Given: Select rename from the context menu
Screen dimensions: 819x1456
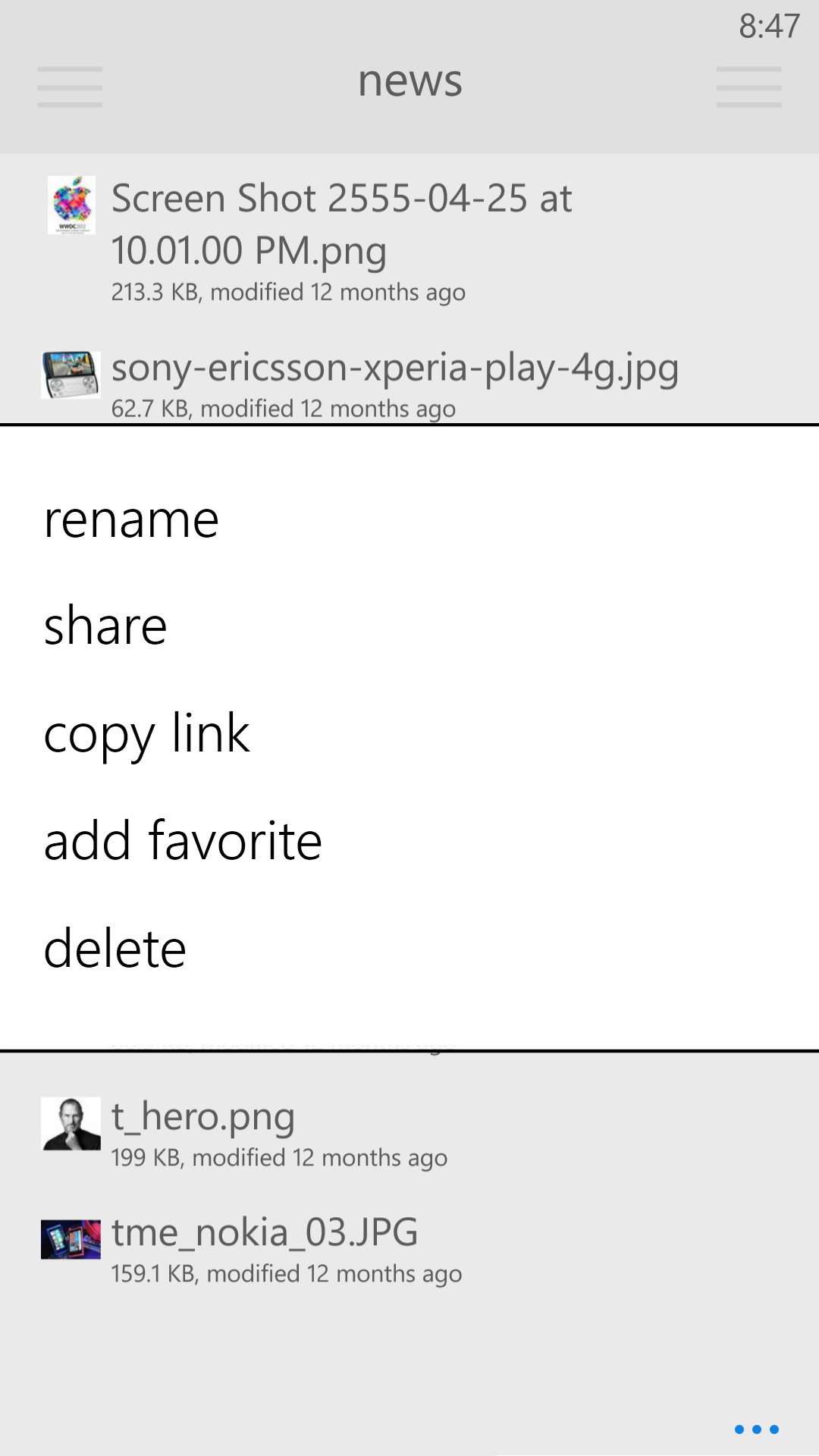Looking at the screenshot, I should click(131, 520).
